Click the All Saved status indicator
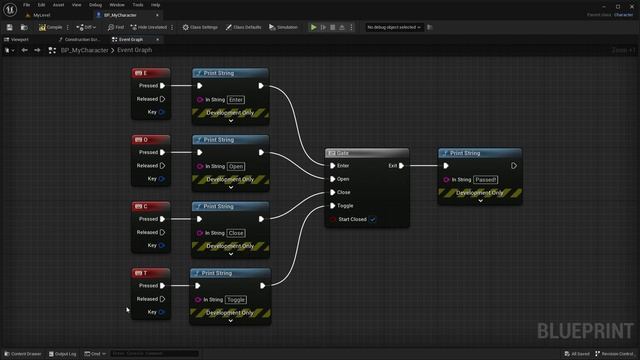The image size is (640, 360). tap(577, 353)
